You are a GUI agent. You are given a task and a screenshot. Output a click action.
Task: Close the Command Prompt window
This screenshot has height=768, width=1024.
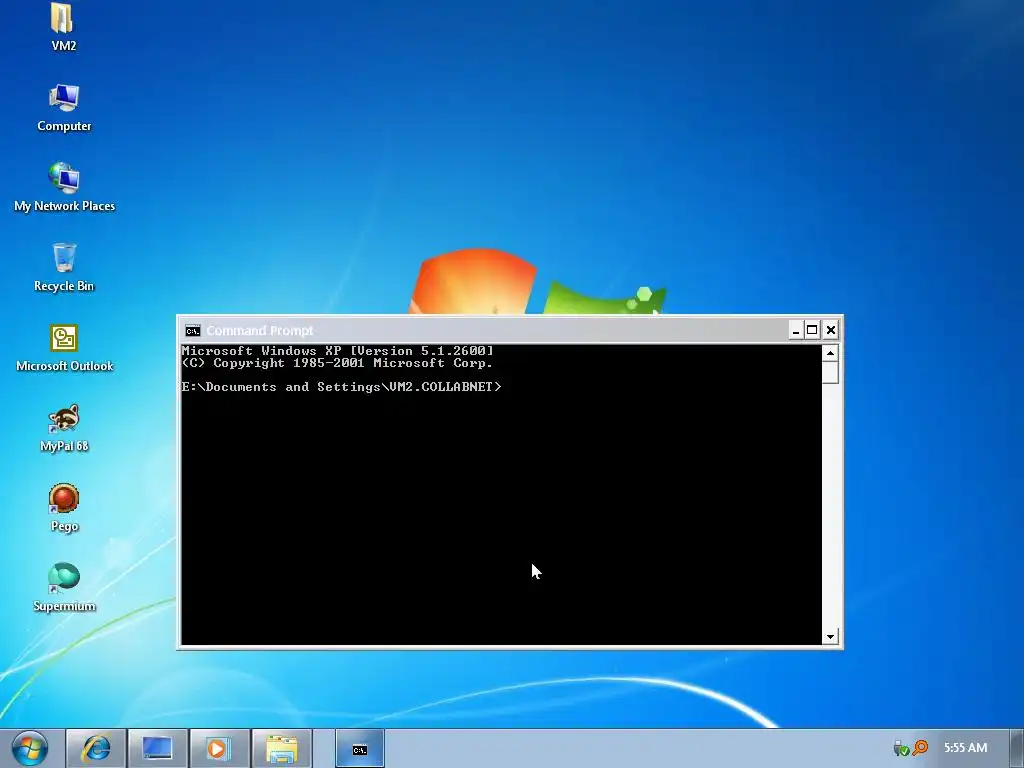pos(831,330)
